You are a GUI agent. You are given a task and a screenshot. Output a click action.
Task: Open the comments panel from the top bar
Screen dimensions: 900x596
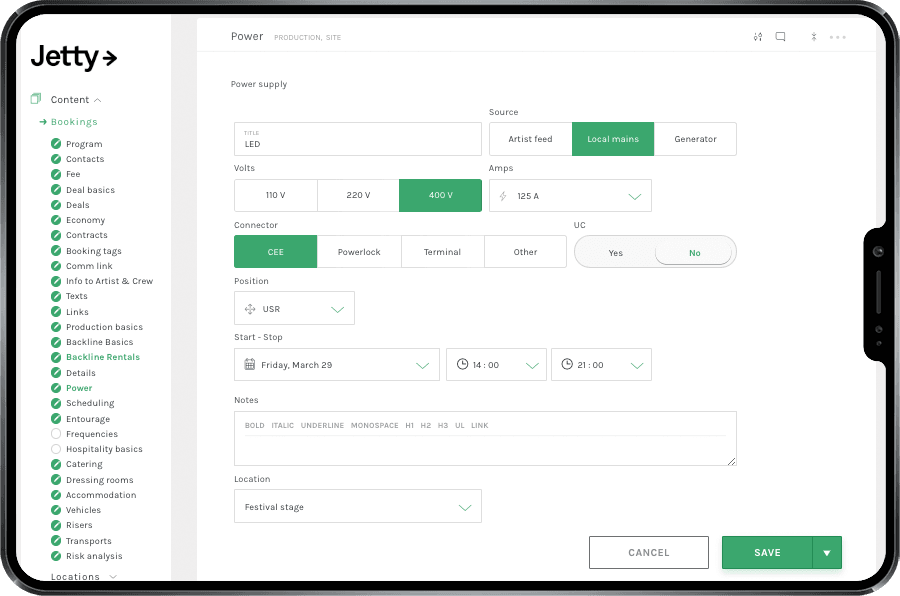tap(780, 36)
